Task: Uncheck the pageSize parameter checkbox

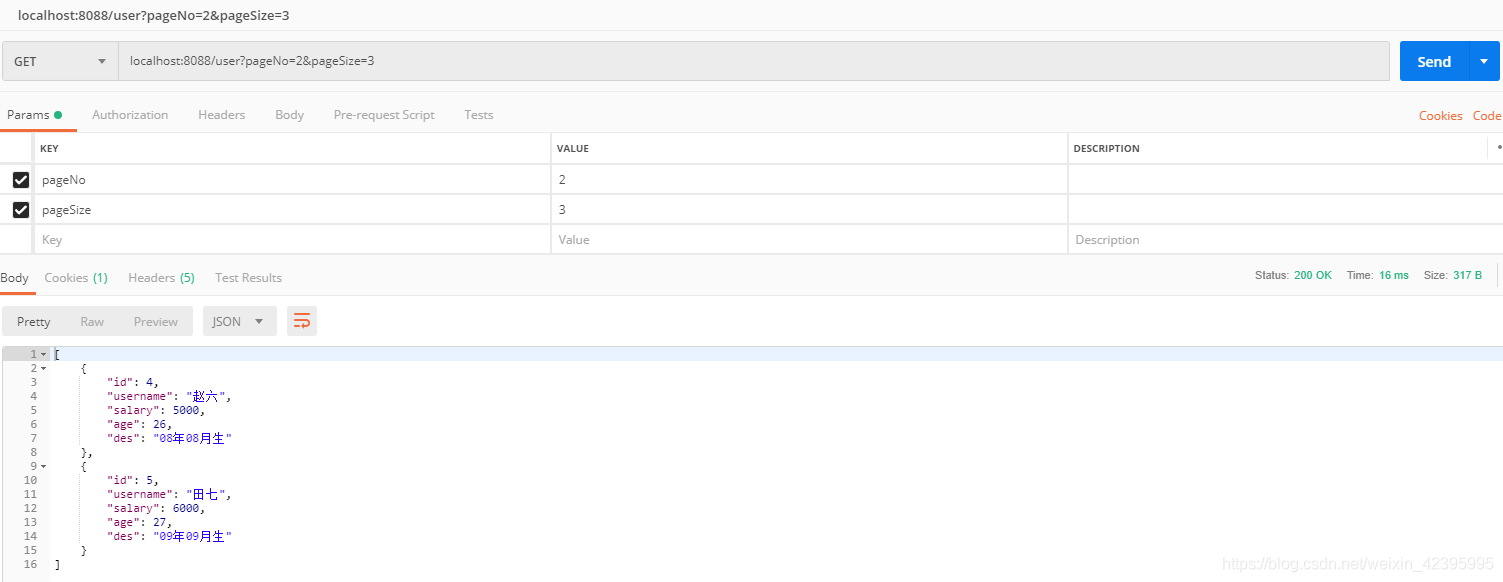Action: coord(20,210)
